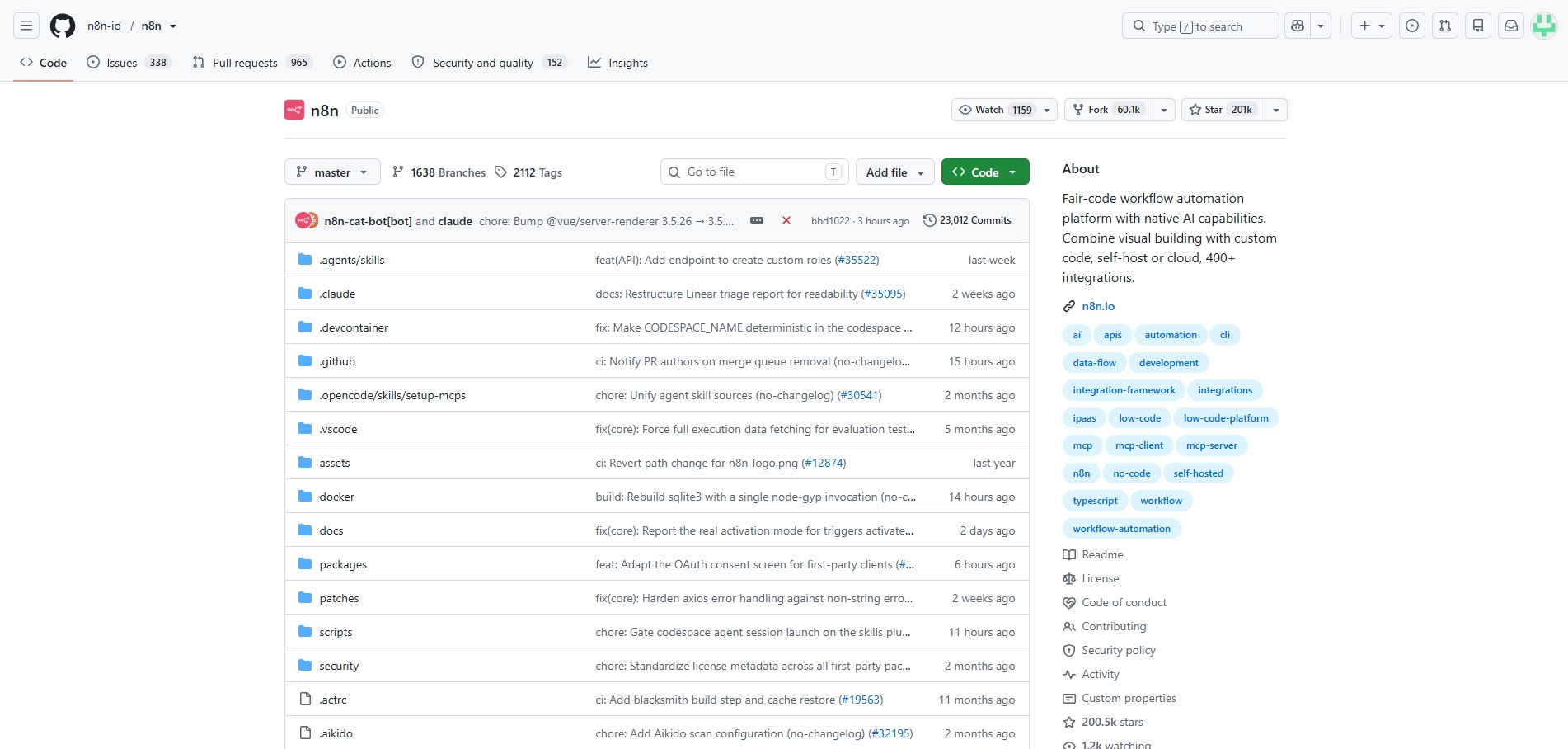Screen dimensions: 1568x749
Task: View failed checks red X status
Action: (786, 220)
